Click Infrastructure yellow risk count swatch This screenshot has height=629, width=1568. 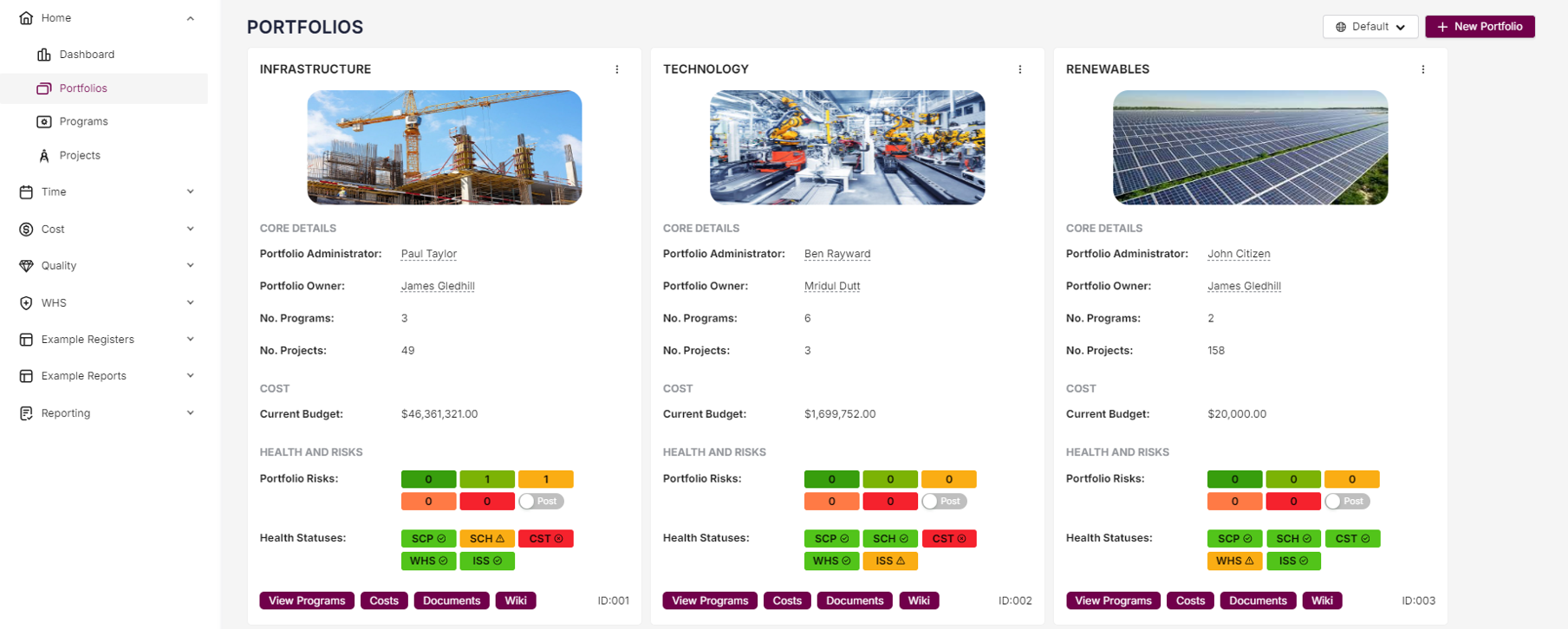[x=546, y=479]
